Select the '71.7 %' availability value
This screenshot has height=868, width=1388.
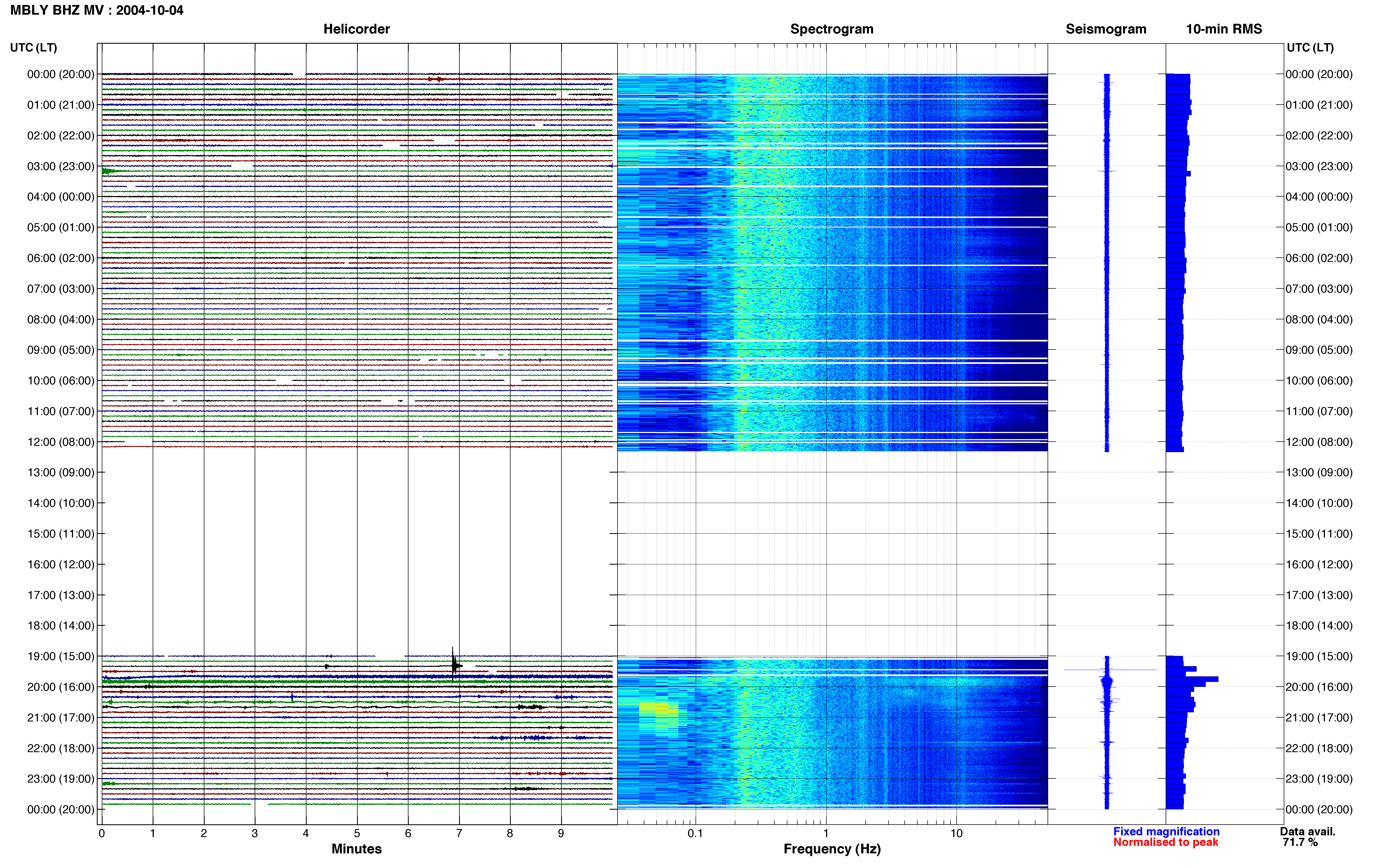click(x=1300, y=842)
